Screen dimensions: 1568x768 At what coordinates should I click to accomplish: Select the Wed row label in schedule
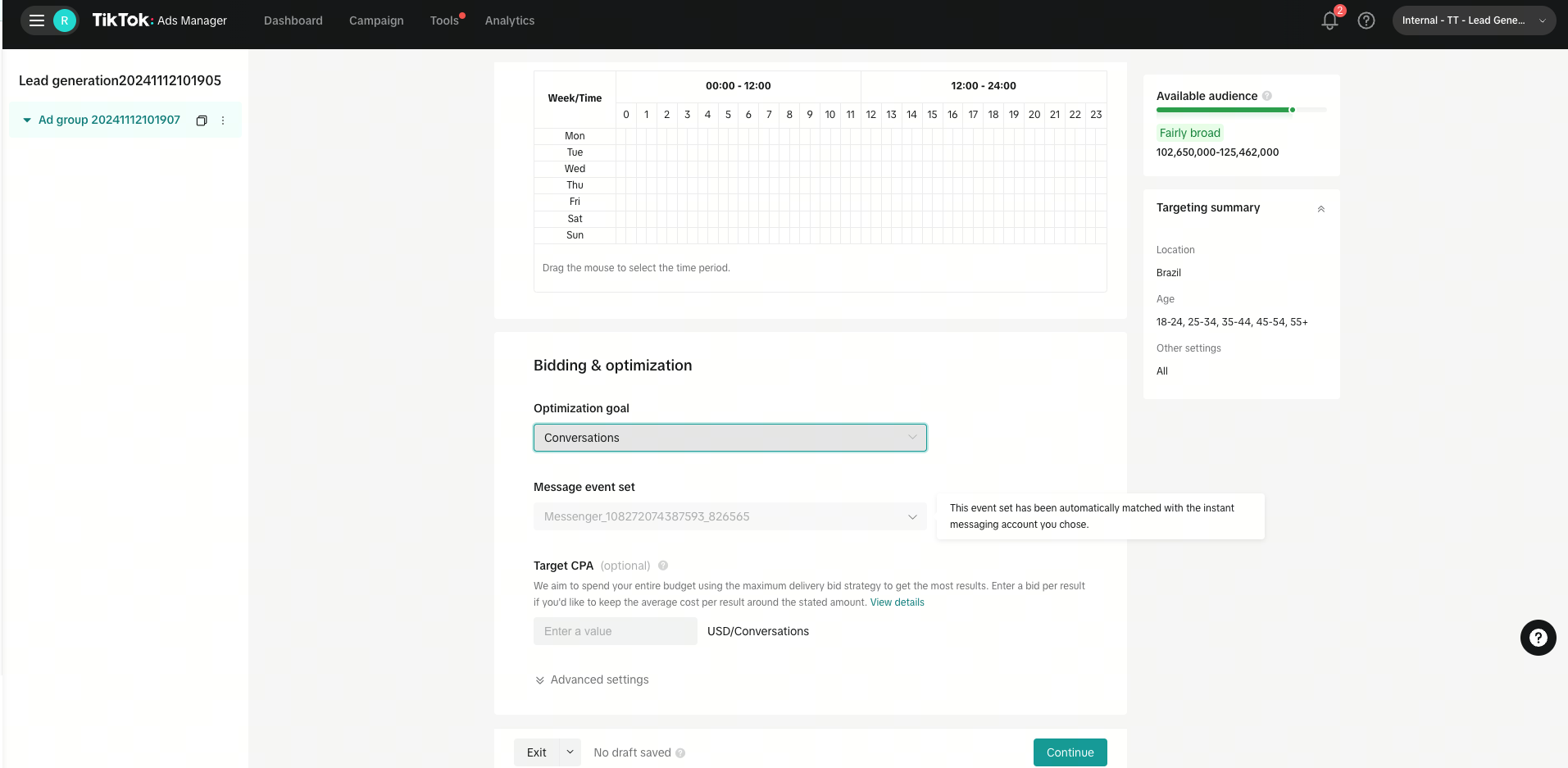pyautogui.click(x=575, y=169)
